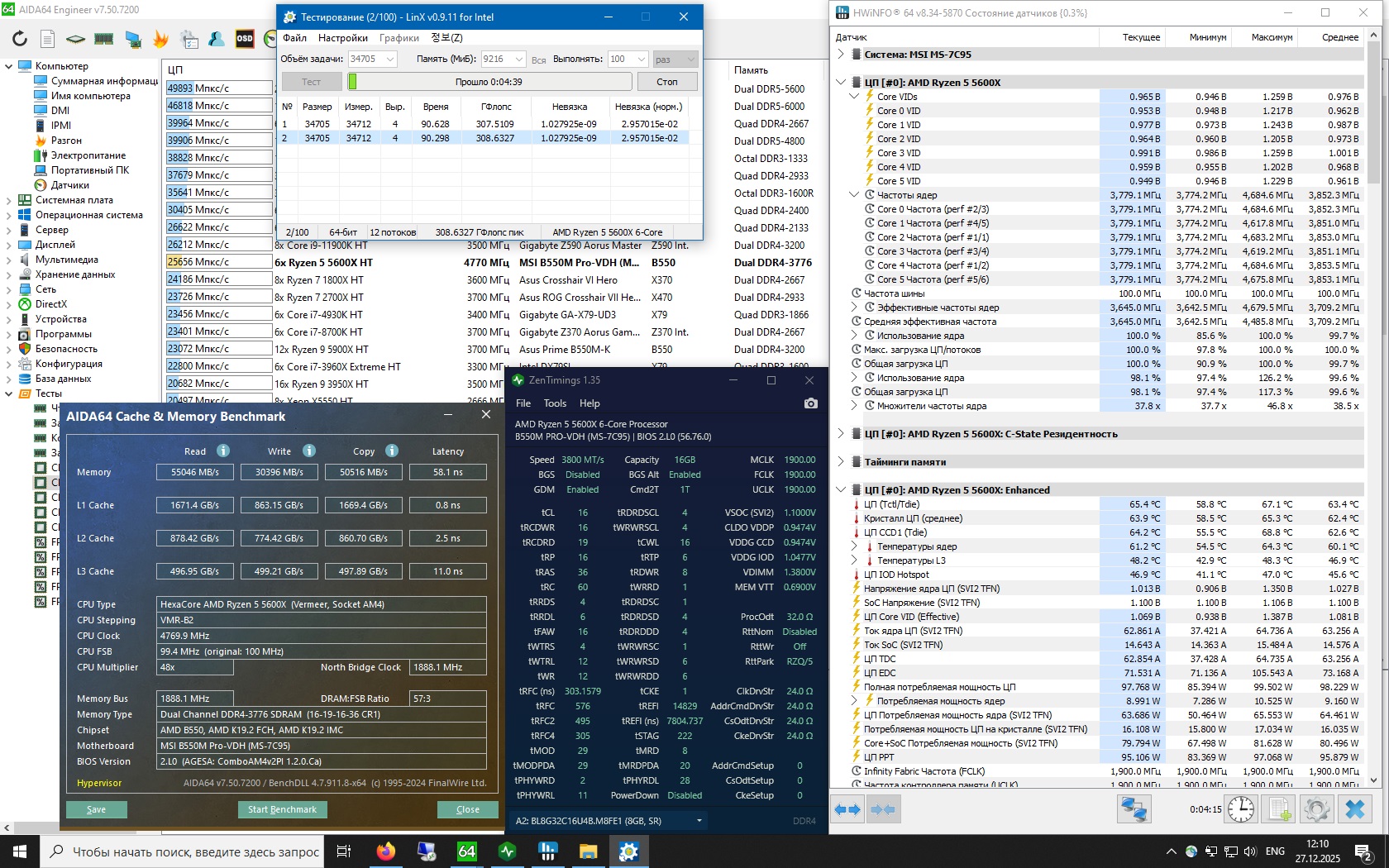The width and height of the screenshot is (1389, 868).
Task: Click the CPU chip icon in AIDA64 toolbar
Action: [x=75, y=38]
